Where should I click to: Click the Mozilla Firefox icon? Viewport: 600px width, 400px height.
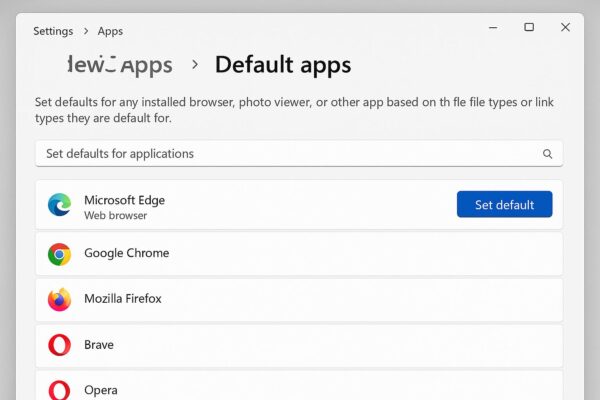[x=59, y=299]
